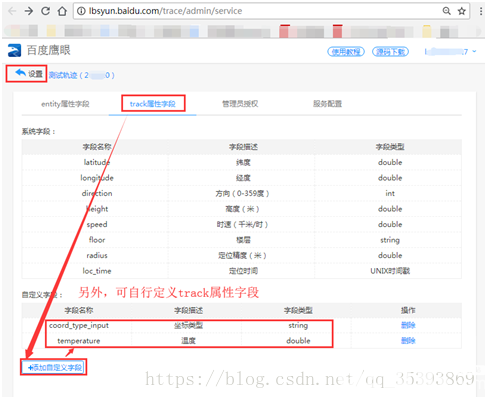The height and width of the screenshot is (399, 487).
Task: Expand the account dropdown arrow
Action: pos(474,51)
